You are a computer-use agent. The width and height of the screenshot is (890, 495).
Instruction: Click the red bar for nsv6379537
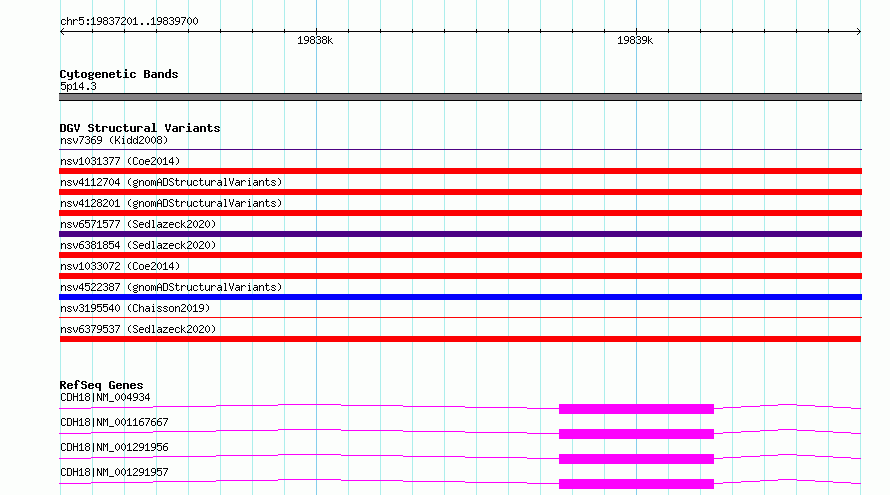(460, 339)
